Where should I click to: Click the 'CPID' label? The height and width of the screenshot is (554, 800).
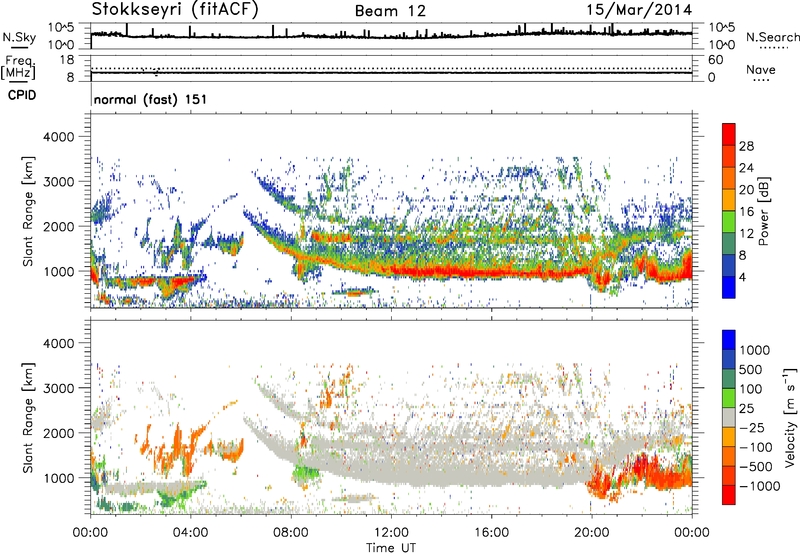[x=22, y=95]
